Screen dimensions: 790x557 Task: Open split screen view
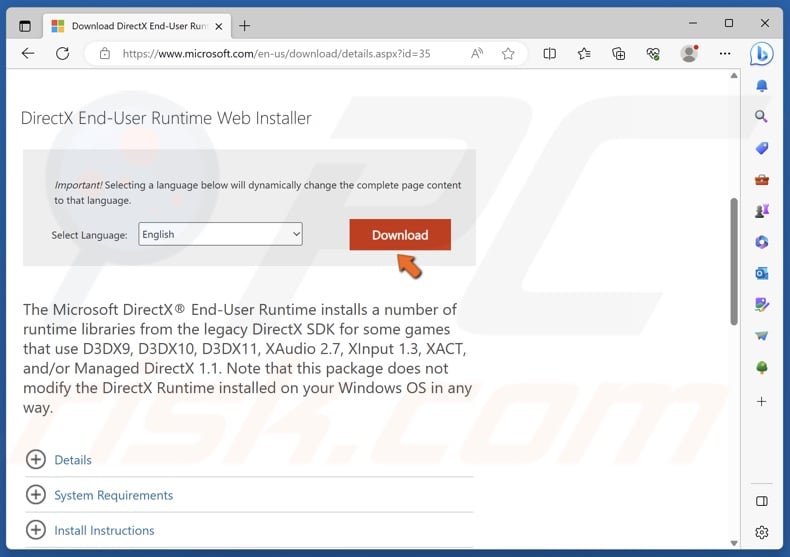tap(550, 53)
